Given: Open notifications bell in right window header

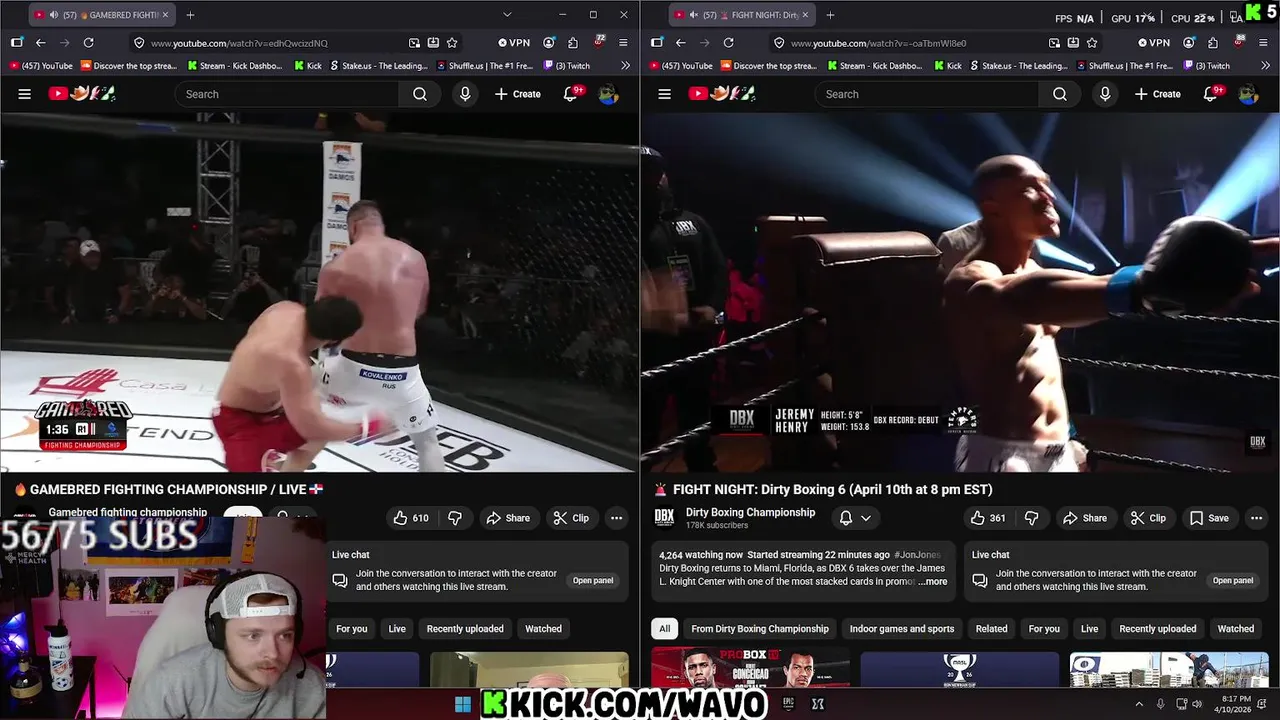Looking at the screenshot, I should pos(1212,93).
